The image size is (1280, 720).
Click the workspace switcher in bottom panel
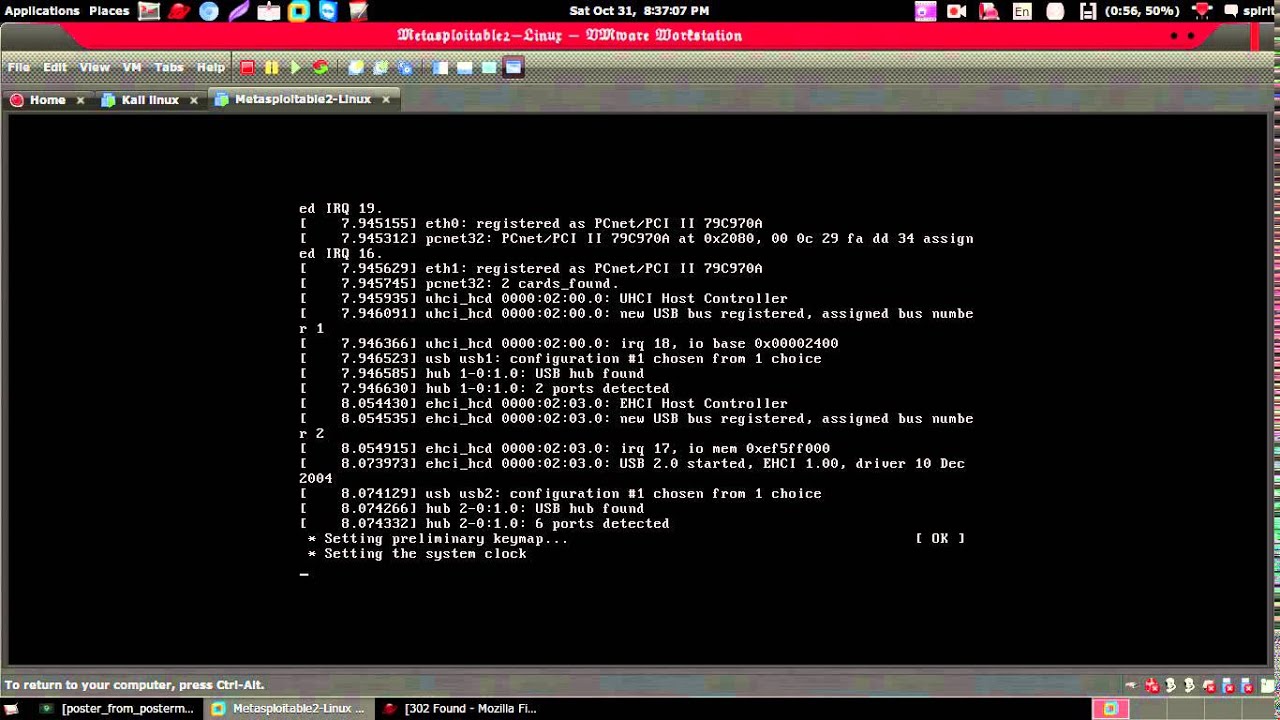(1111, 708)
